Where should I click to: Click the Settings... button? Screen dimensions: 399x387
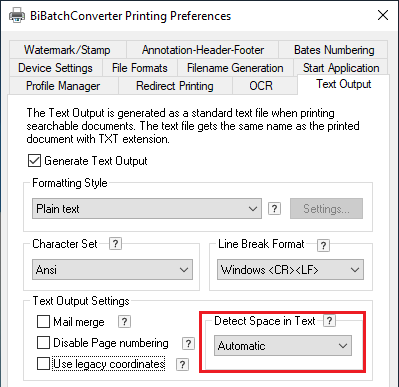[x=326, y=209]
